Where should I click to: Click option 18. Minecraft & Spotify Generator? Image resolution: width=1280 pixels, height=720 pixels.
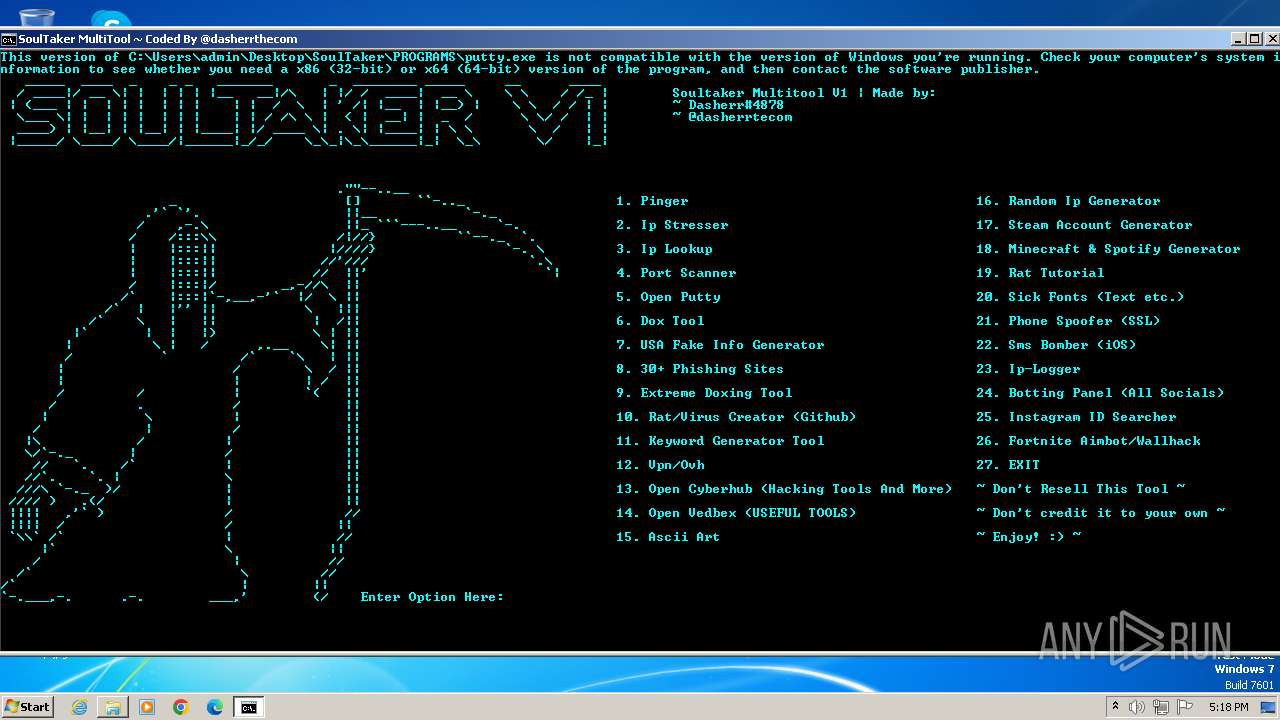(x=1108, y=249)
